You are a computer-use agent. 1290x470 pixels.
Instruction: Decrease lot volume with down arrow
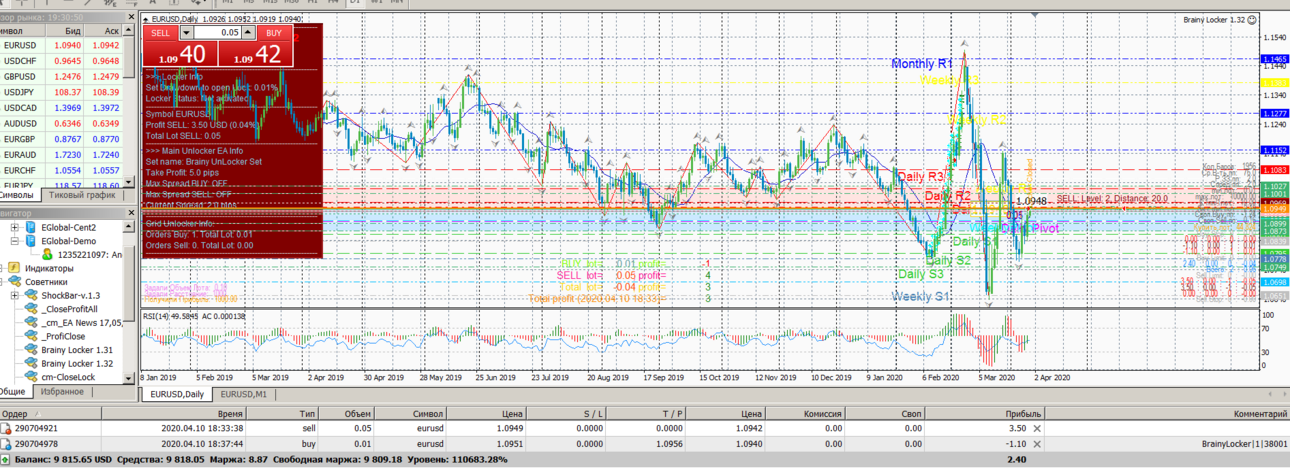pos(185,32)
